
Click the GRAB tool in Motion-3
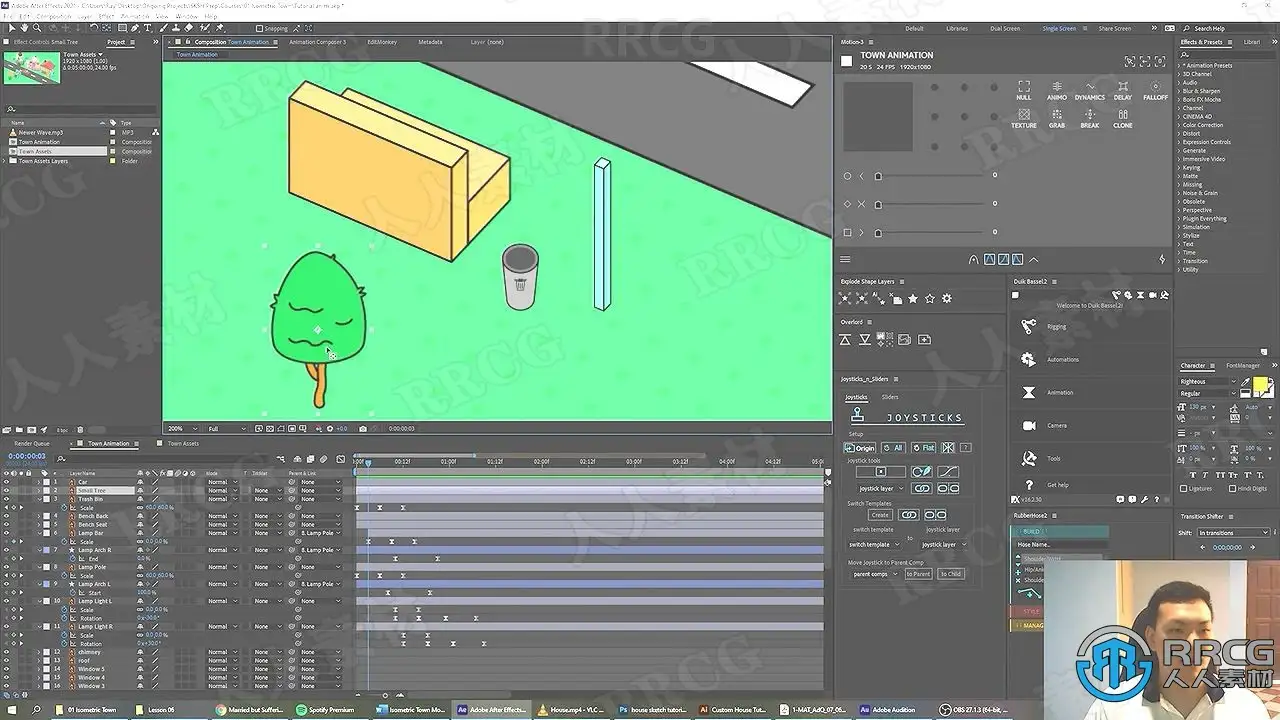(x=1056, y=118)
